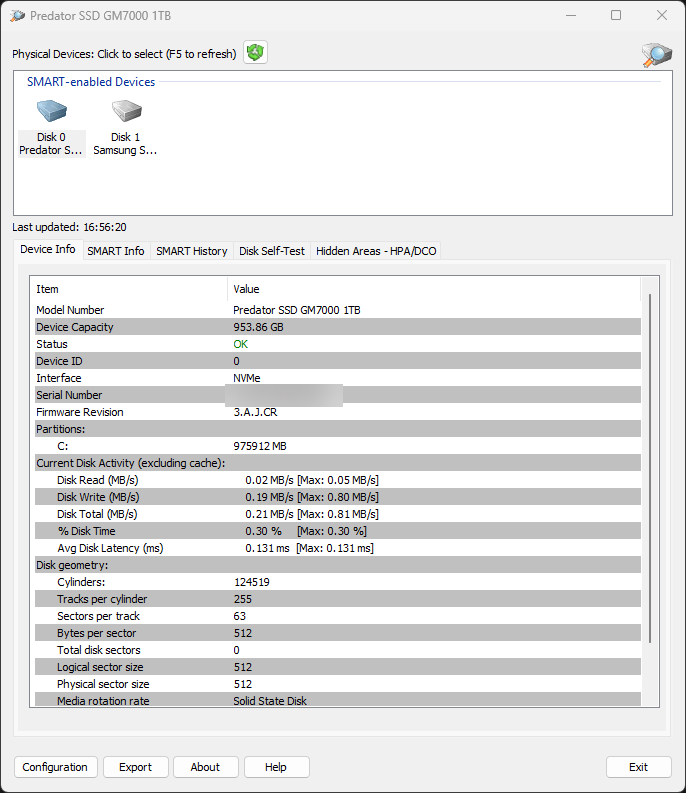Select the Disk 0 Predator drive icon

[52, 128]
